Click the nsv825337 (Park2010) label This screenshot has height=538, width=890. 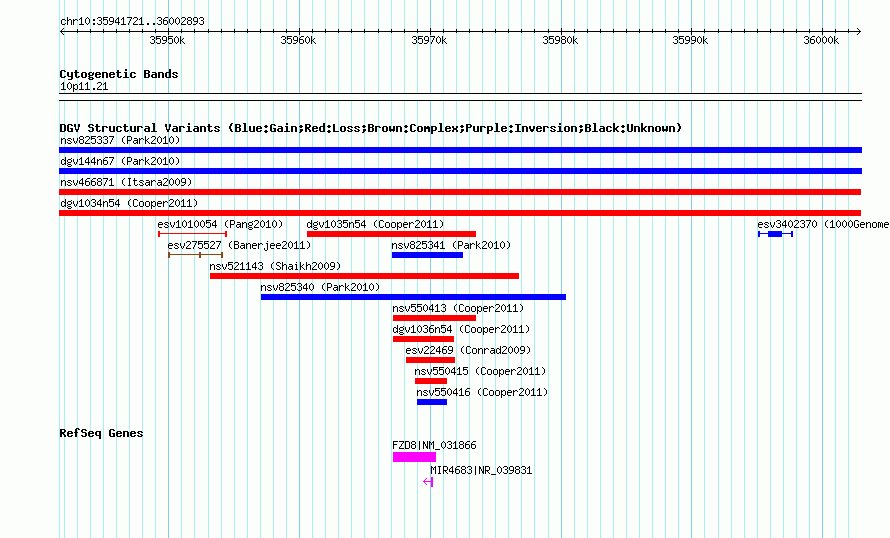point(120,140)
